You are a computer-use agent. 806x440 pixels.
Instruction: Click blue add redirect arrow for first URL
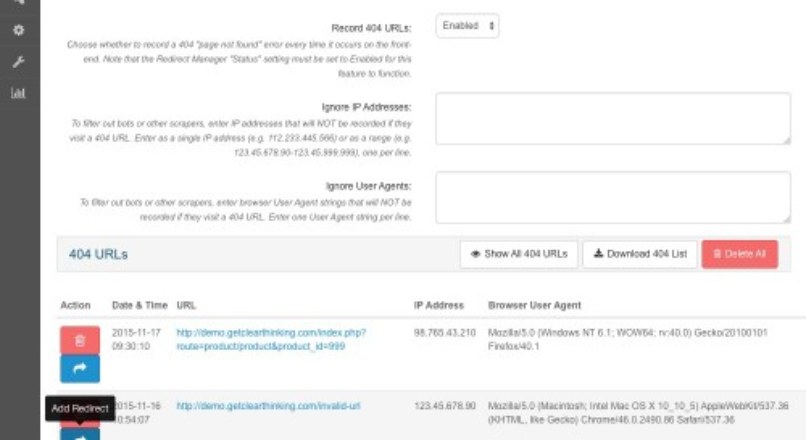[80, 368]
